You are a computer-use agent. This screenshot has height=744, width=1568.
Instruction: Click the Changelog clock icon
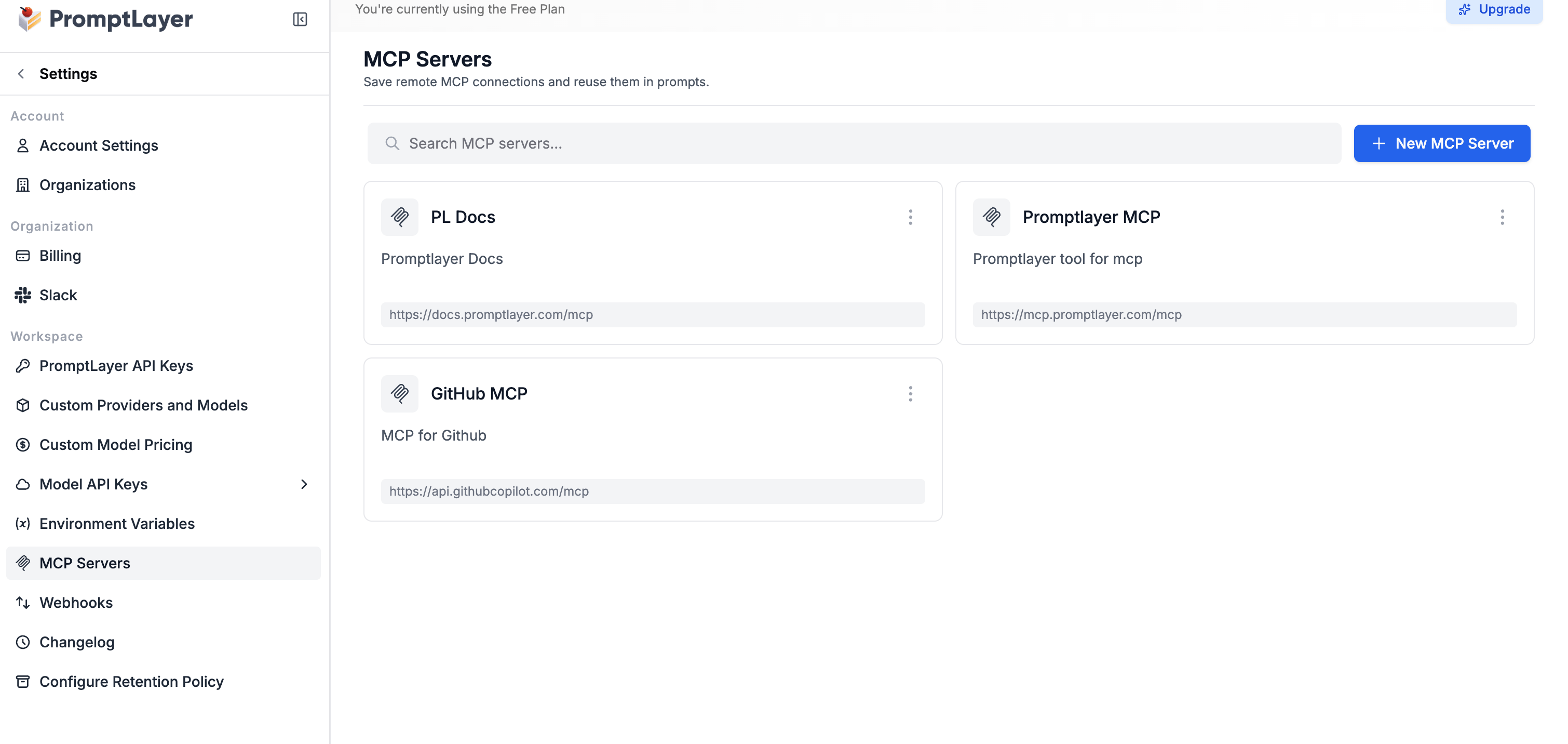[22, 642]
